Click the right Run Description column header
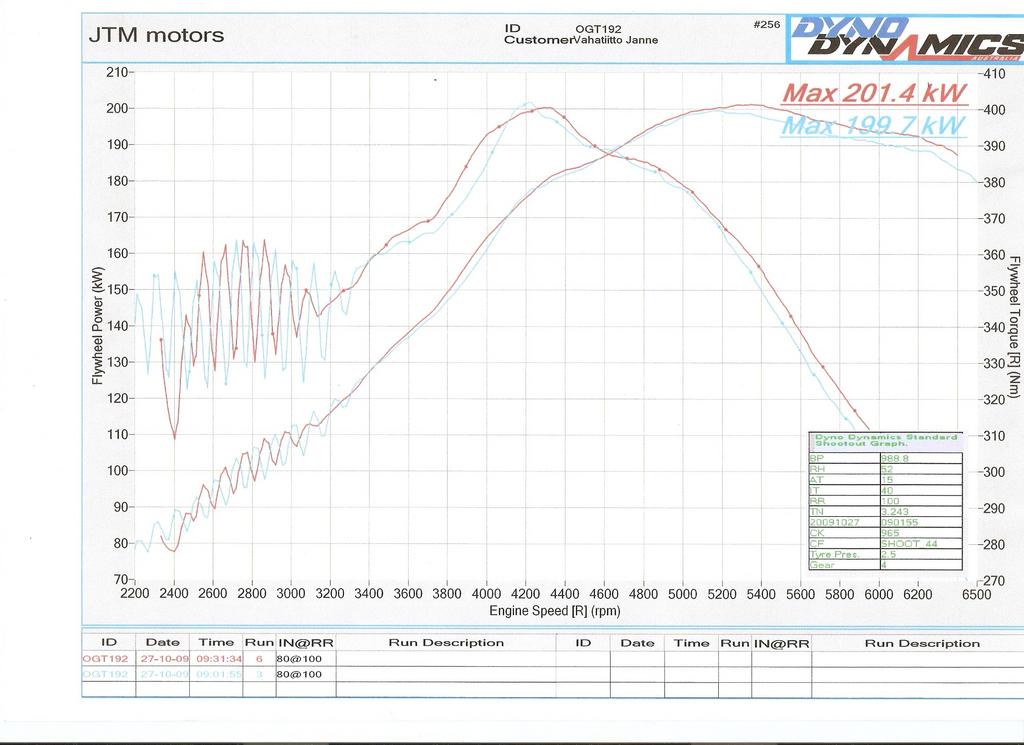1024x745 pixels. (921, 642)
